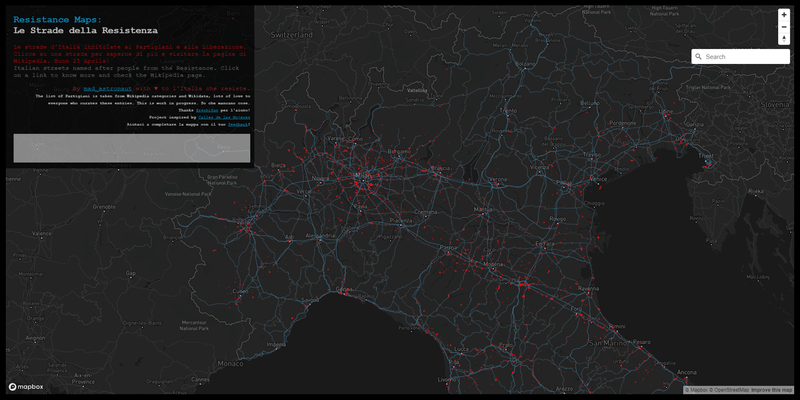
Task: Click the zoom in plus button
Action: click(x=784, y=15)
